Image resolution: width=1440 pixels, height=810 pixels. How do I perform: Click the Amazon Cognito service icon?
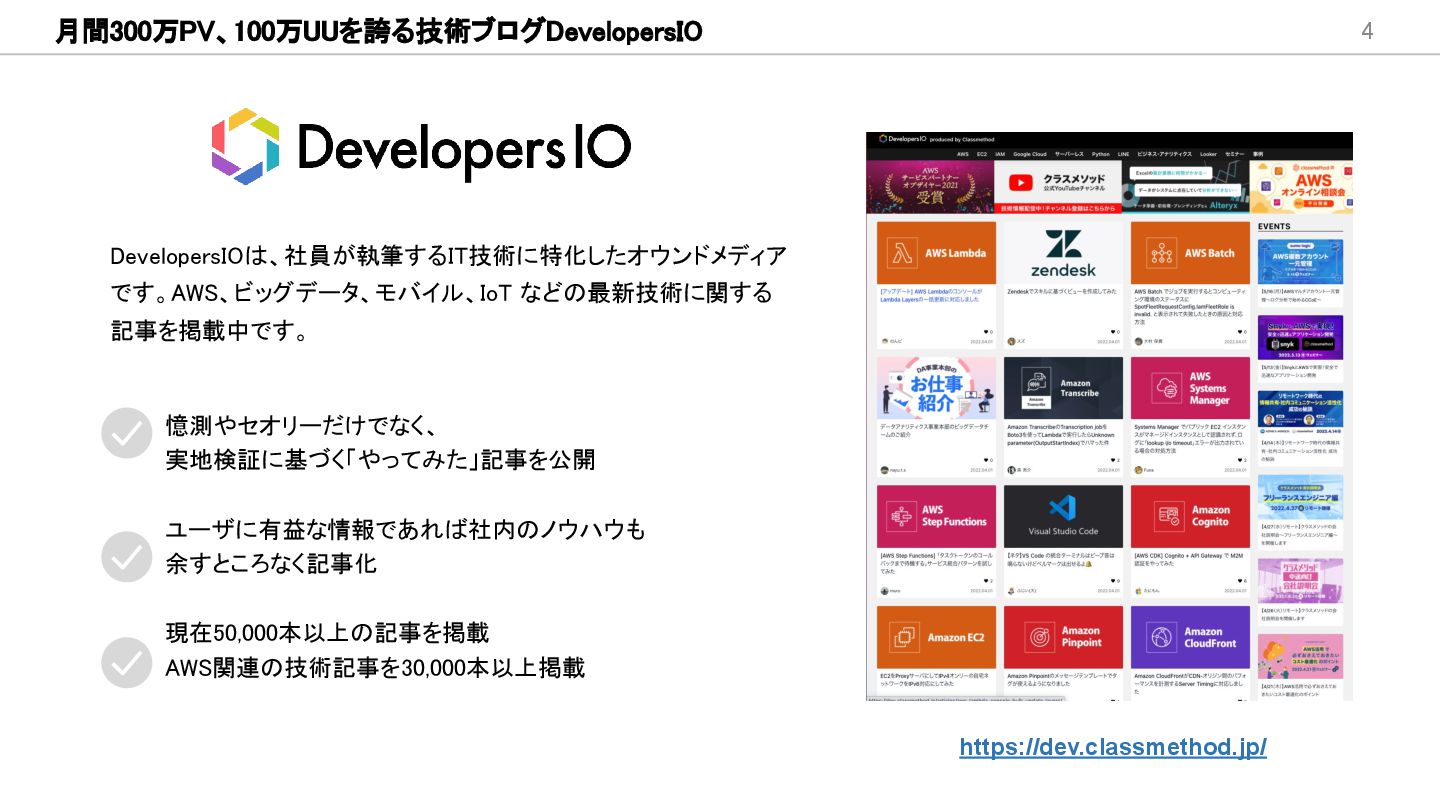point(1168,516)
